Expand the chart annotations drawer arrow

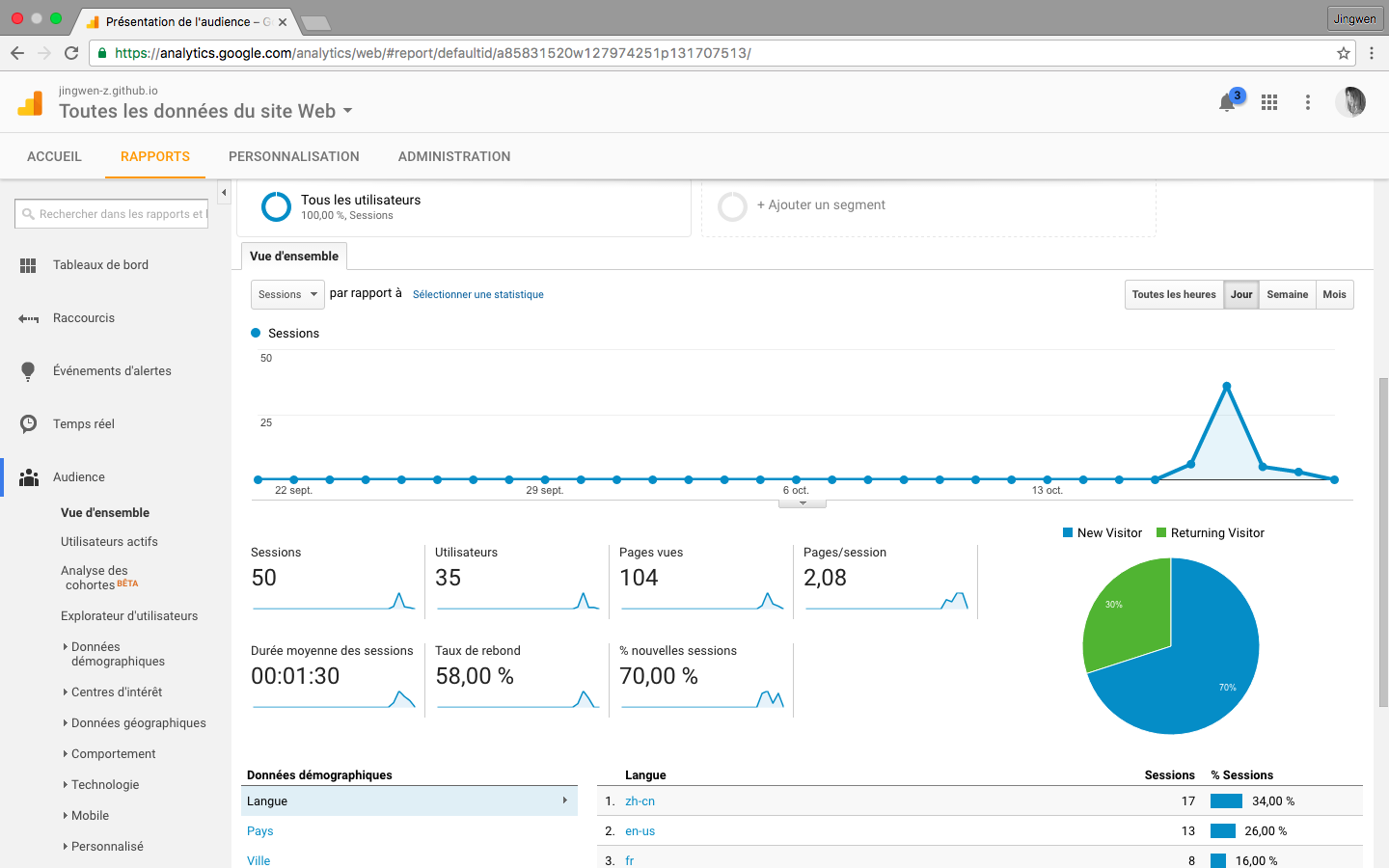[x=802, y=503]
